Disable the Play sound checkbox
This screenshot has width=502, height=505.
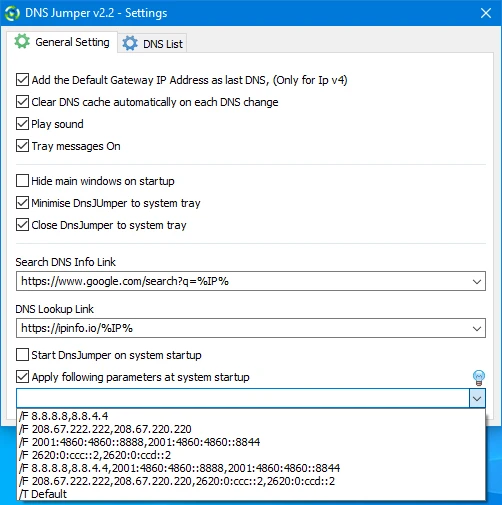coord(22,124)
